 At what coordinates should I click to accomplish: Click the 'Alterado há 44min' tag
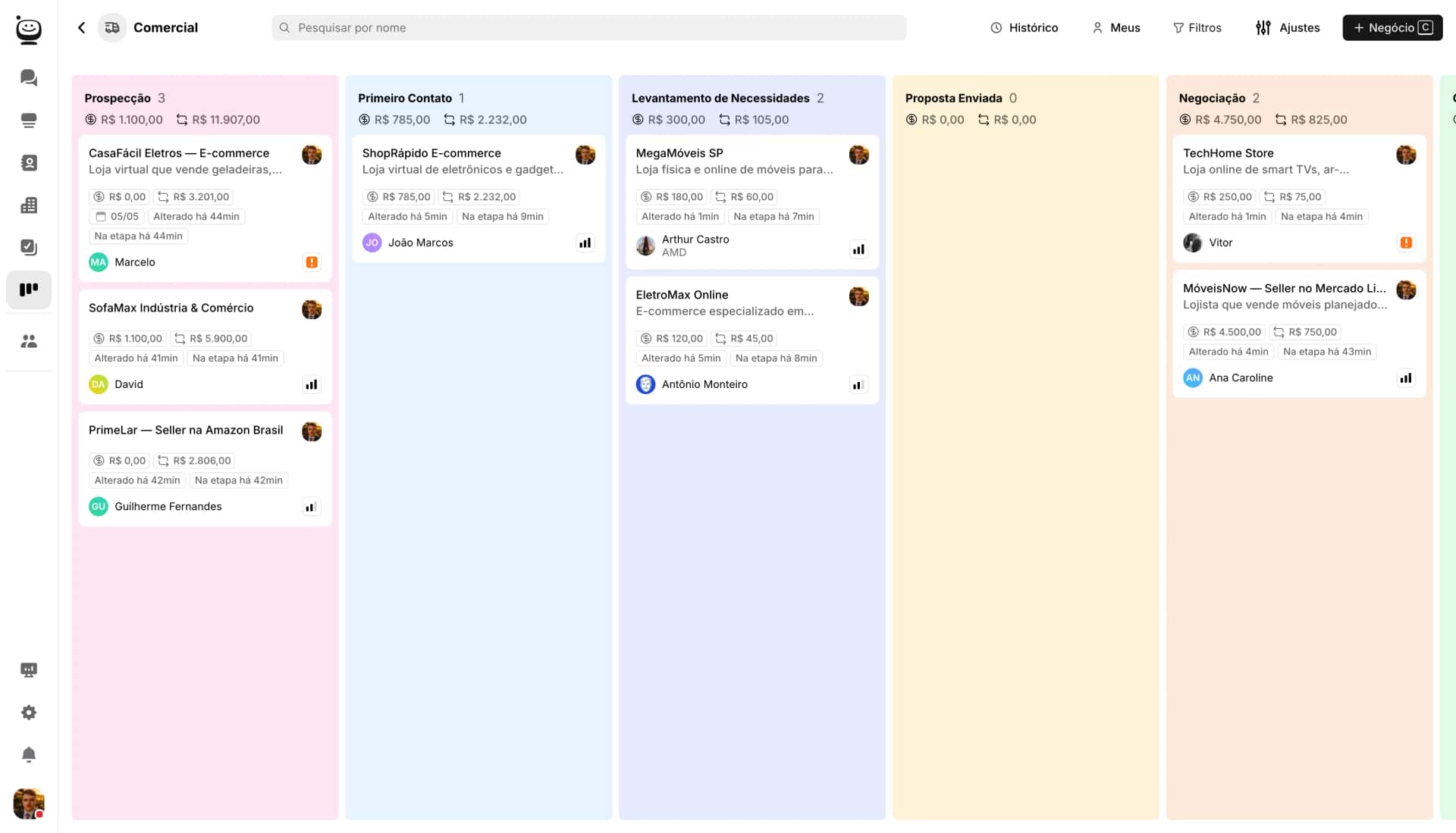click(196, 217)
